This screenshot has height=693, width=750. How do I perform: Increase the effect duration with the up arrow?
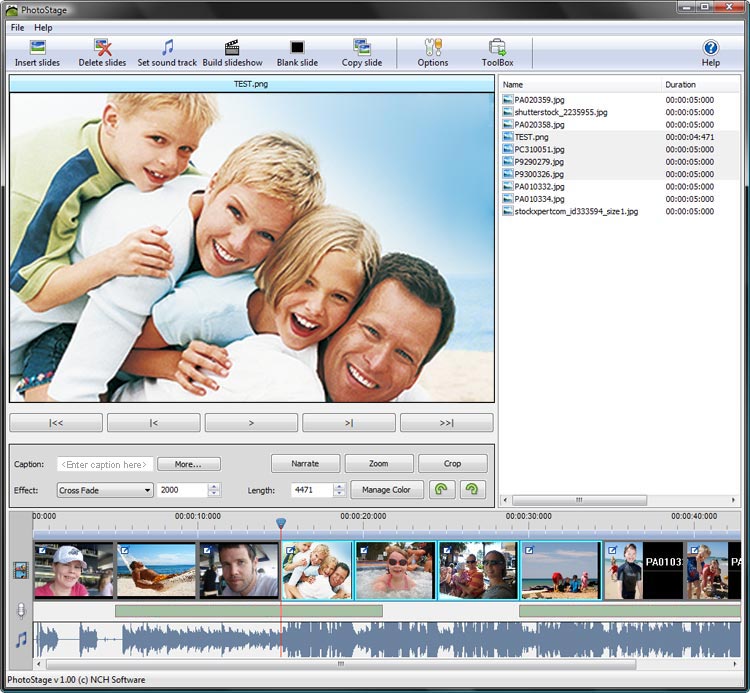[214, 486]
